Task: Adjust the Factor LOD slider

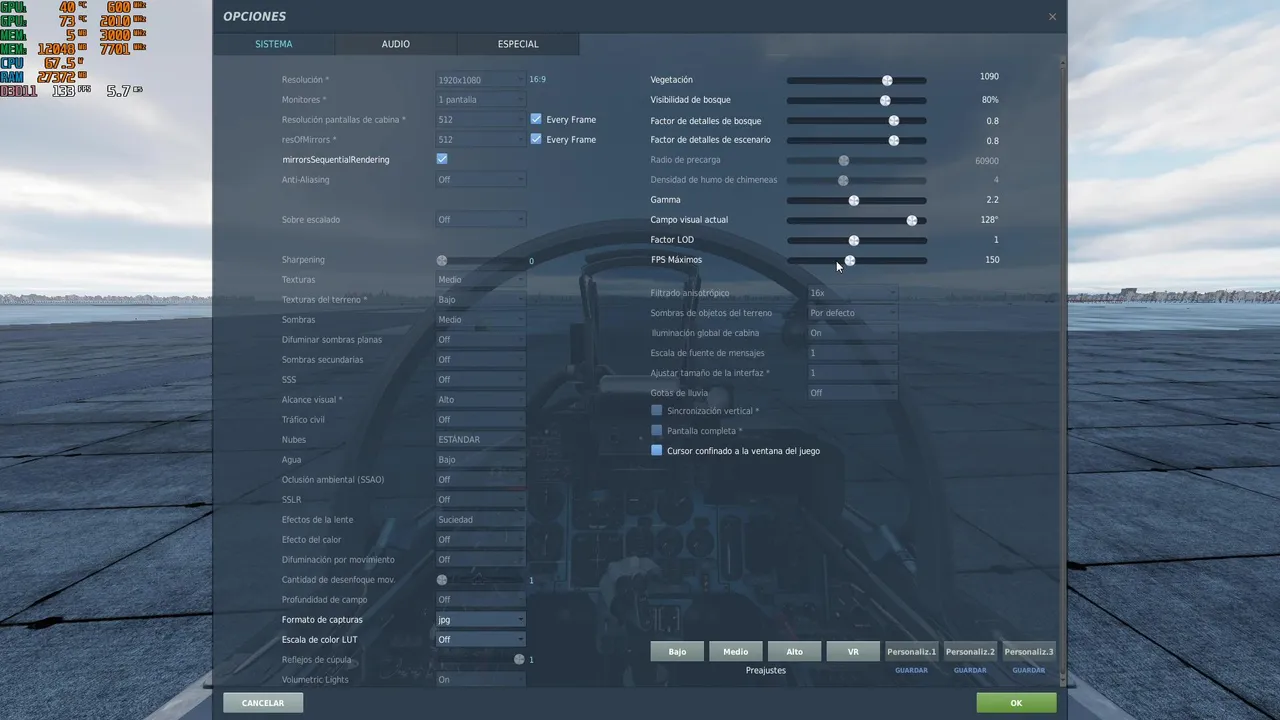Action: coord(857,240)
